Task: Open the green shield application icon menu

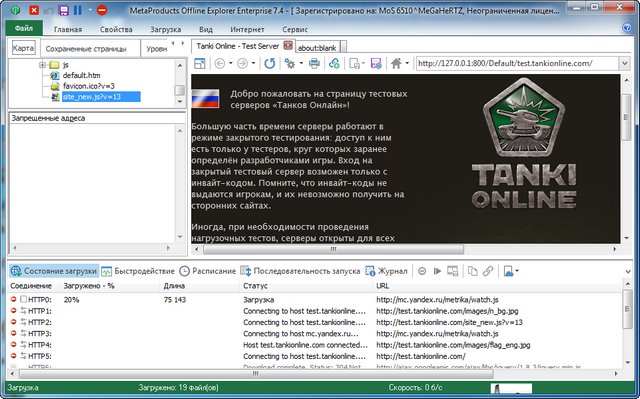Action: point(16,10)
